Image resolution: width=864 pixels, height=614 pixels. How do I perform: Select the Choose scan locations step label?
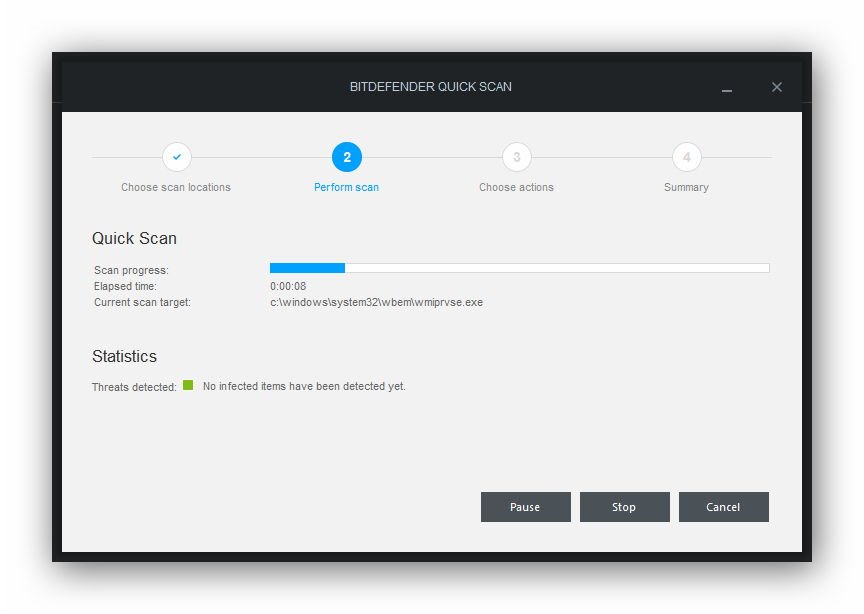(176, 187)
